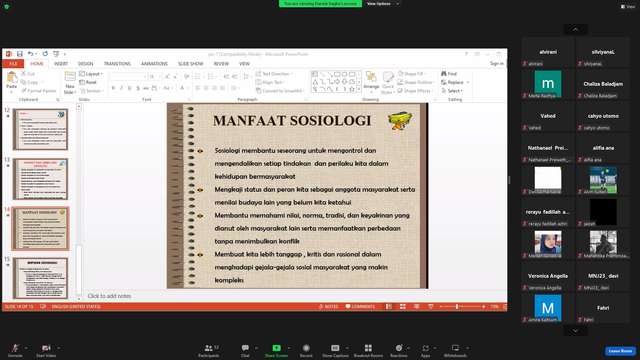Screen dimensions: 640x360
Task: Unmute the microphone in Zoom
Action: click(15, 351)
